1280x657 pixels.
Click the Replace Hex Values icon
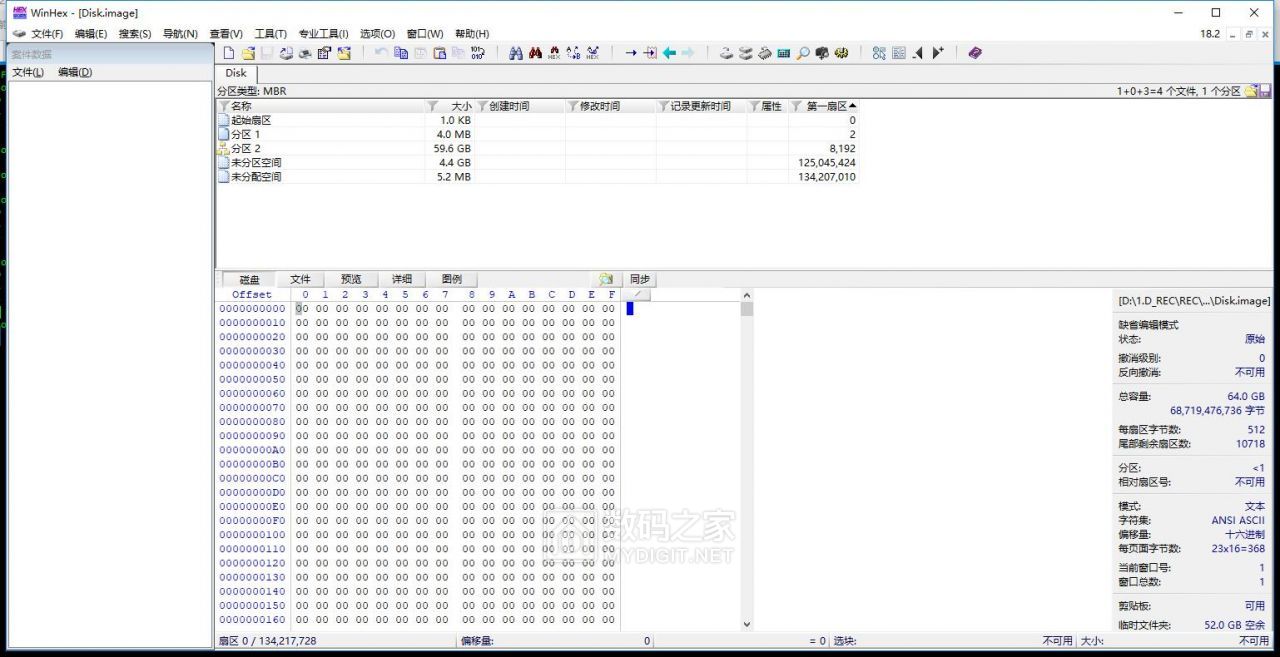pyautogui.click(x=592, y=53)
